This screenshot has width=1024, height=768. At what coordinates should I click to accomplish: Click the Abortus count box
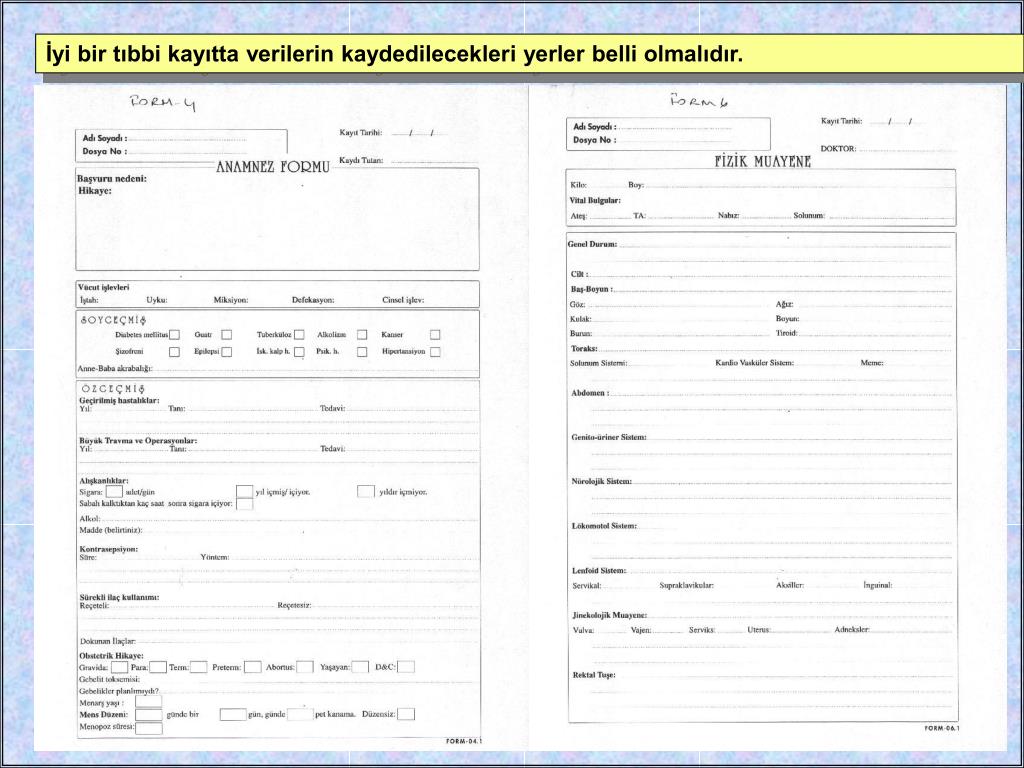305,667
